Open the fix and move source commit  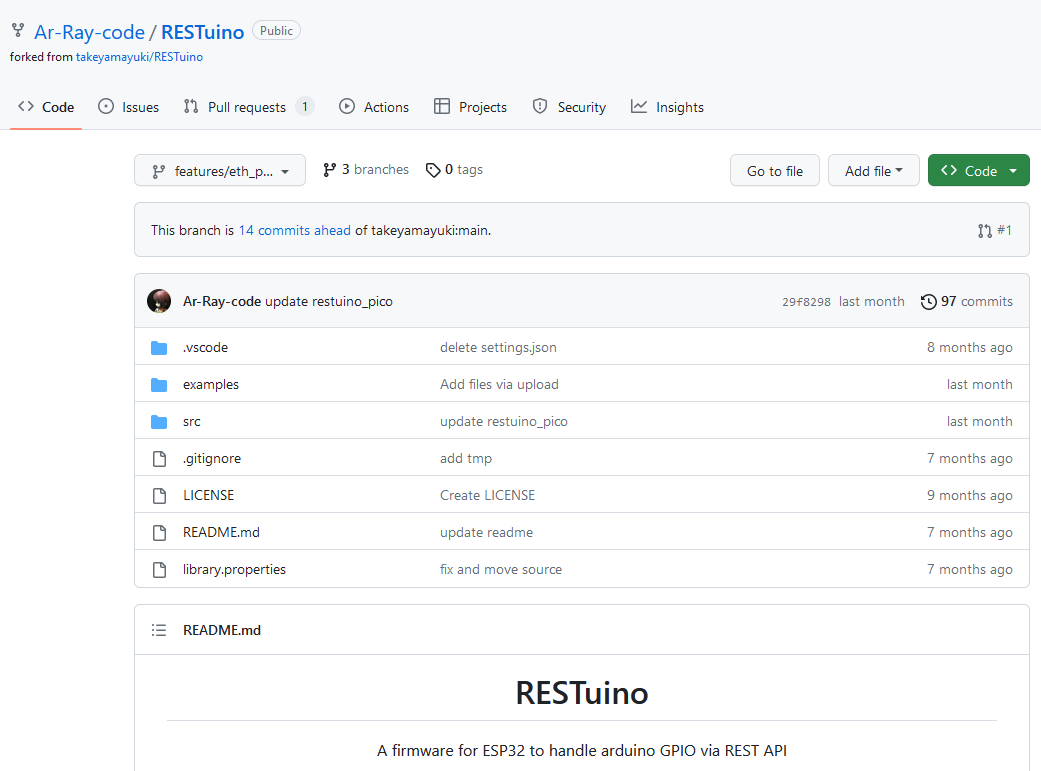pos(501,569)
